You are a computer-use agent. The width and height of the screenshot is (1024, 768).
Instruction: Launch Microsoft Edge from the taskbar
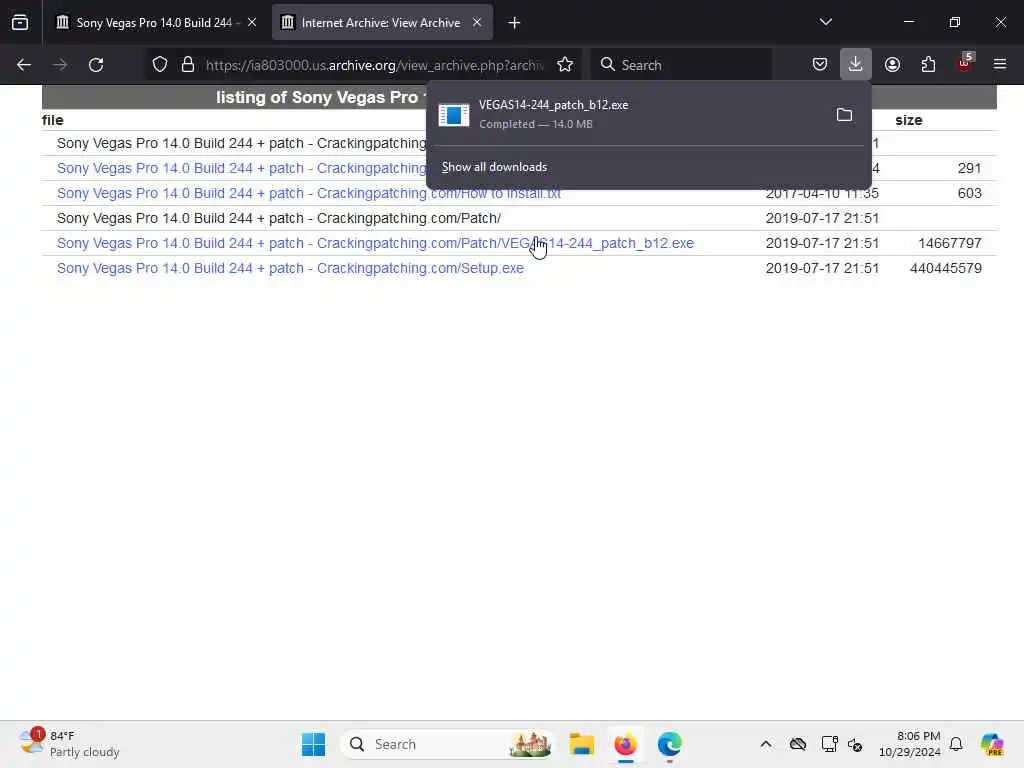[669, 744]
